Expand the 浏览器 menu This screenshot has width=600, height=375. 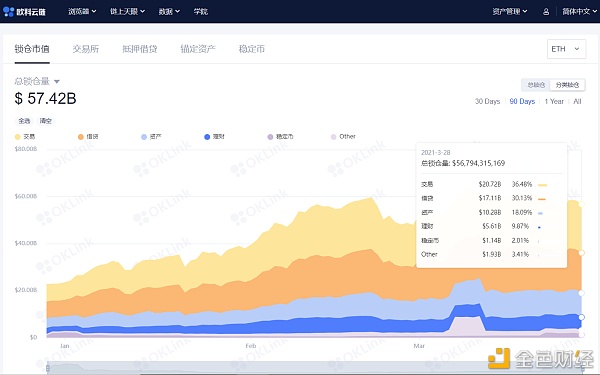[x=82, y=12]
